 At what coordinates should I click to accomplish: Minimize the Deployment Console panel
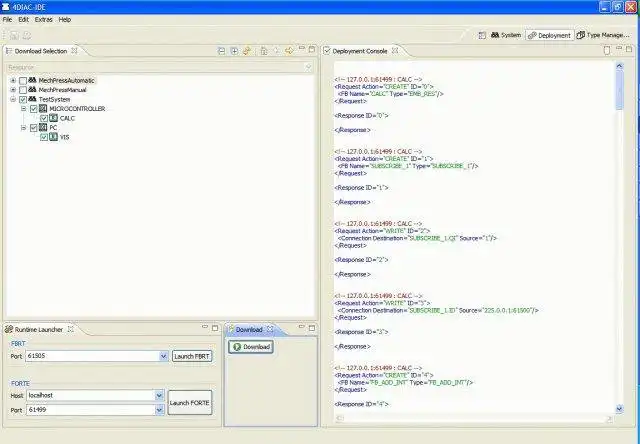point(619,49)
